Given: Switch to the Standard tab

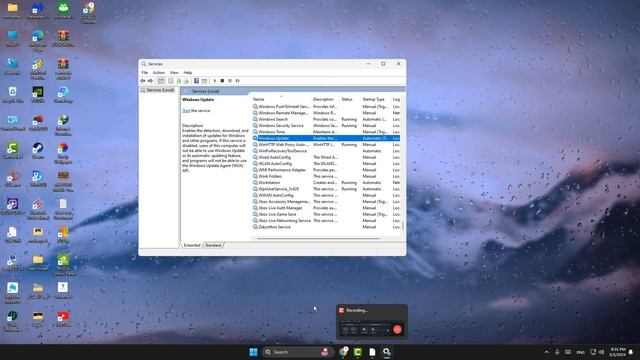Looking at the screenshot, I should pyautogui.click(x=213, y=245).
